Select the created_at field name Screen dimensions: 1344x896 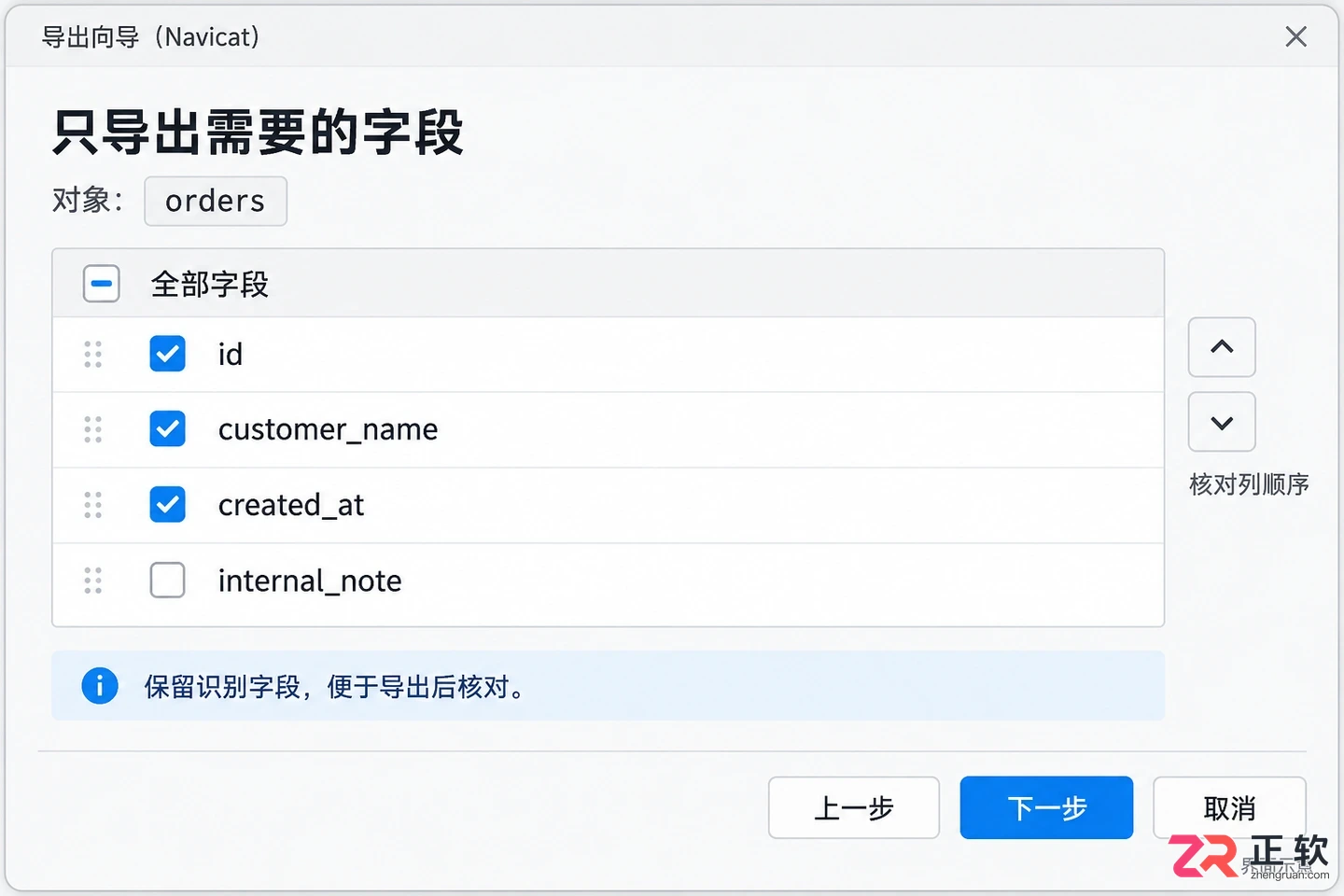291,505
